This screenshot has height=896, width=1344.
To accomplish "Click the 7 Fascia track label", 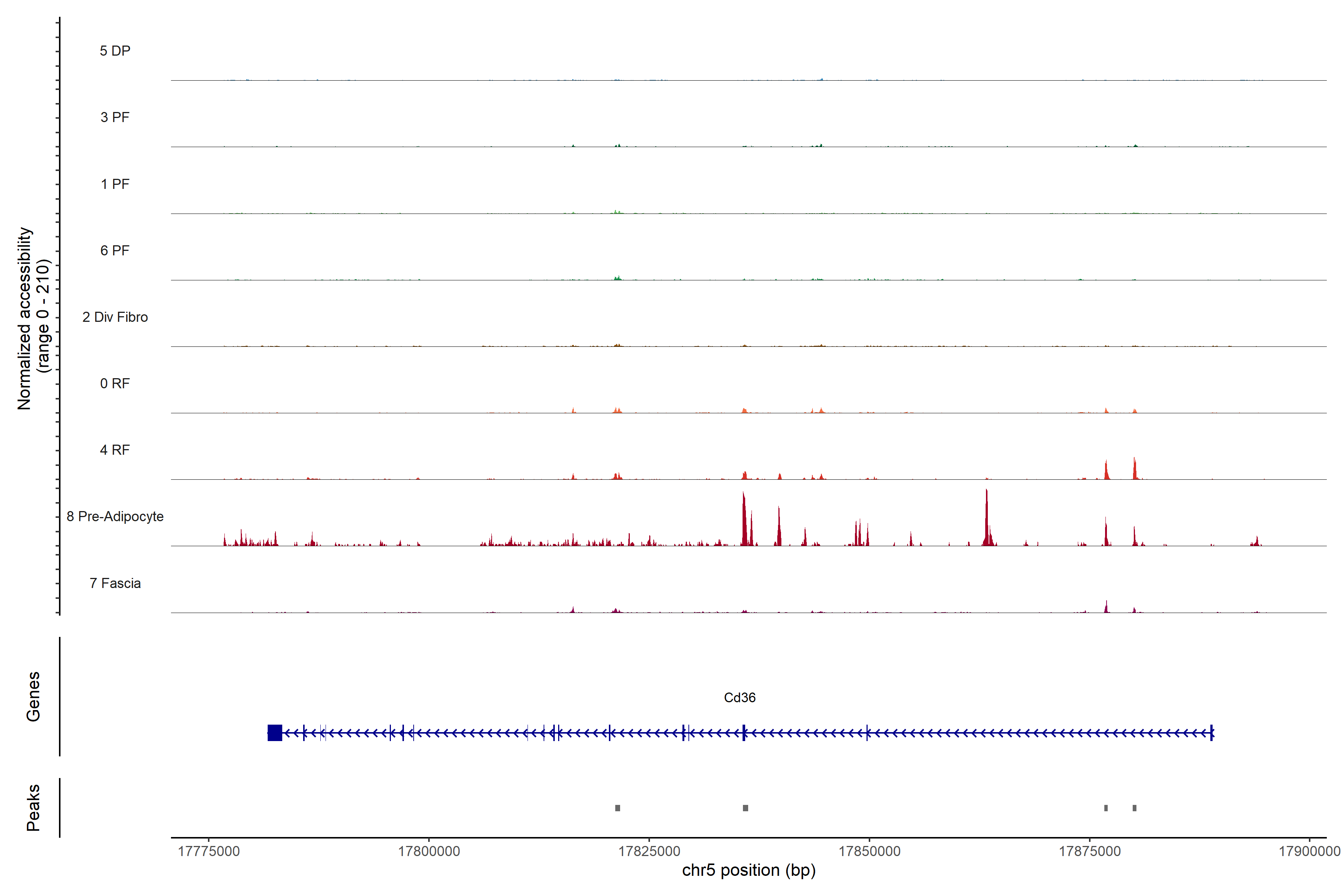I will pyautogui.click(x=115, y=583).
